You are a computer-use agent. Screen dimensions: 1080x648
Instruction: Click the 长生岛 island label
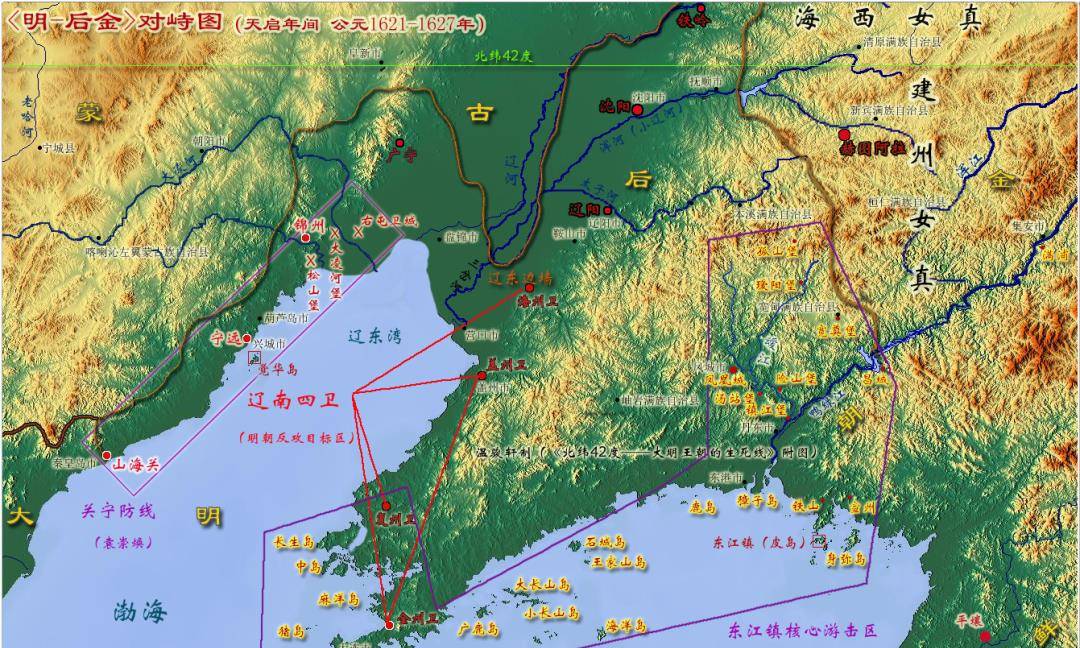pyautogui.click(x=294, y=543)
